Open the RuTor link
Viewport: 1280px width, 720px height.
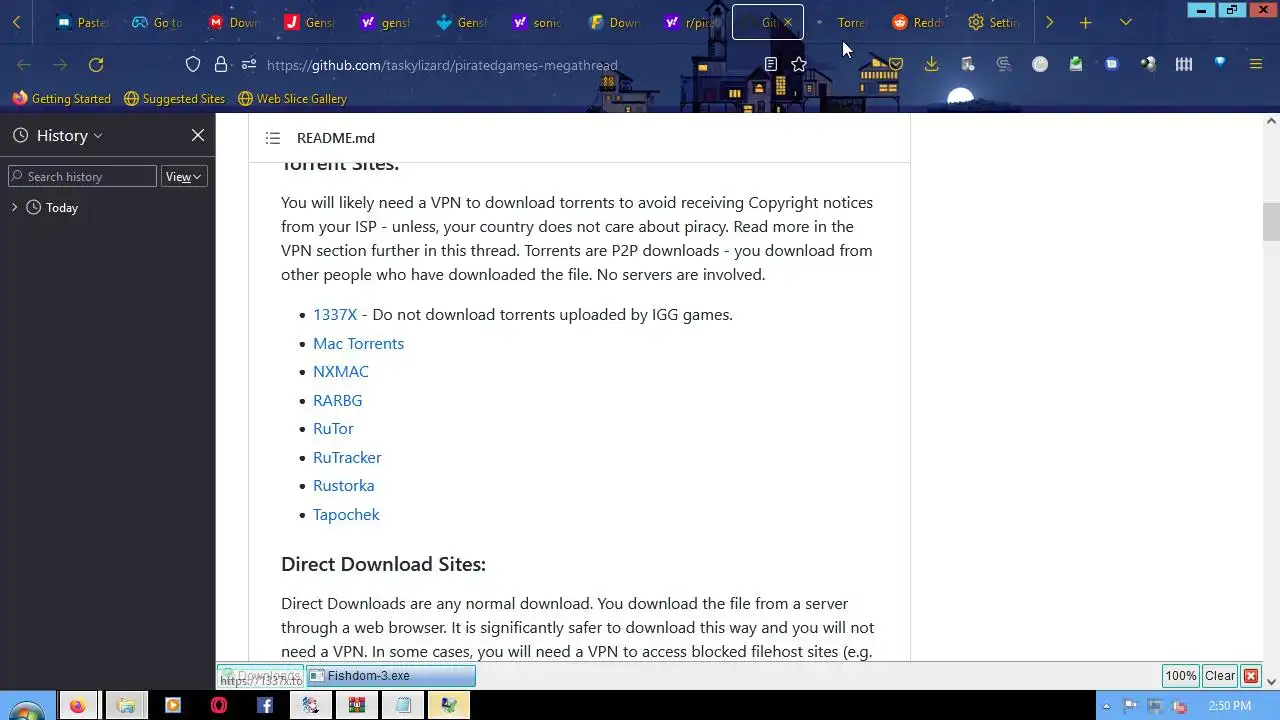[x=333, y=429]
